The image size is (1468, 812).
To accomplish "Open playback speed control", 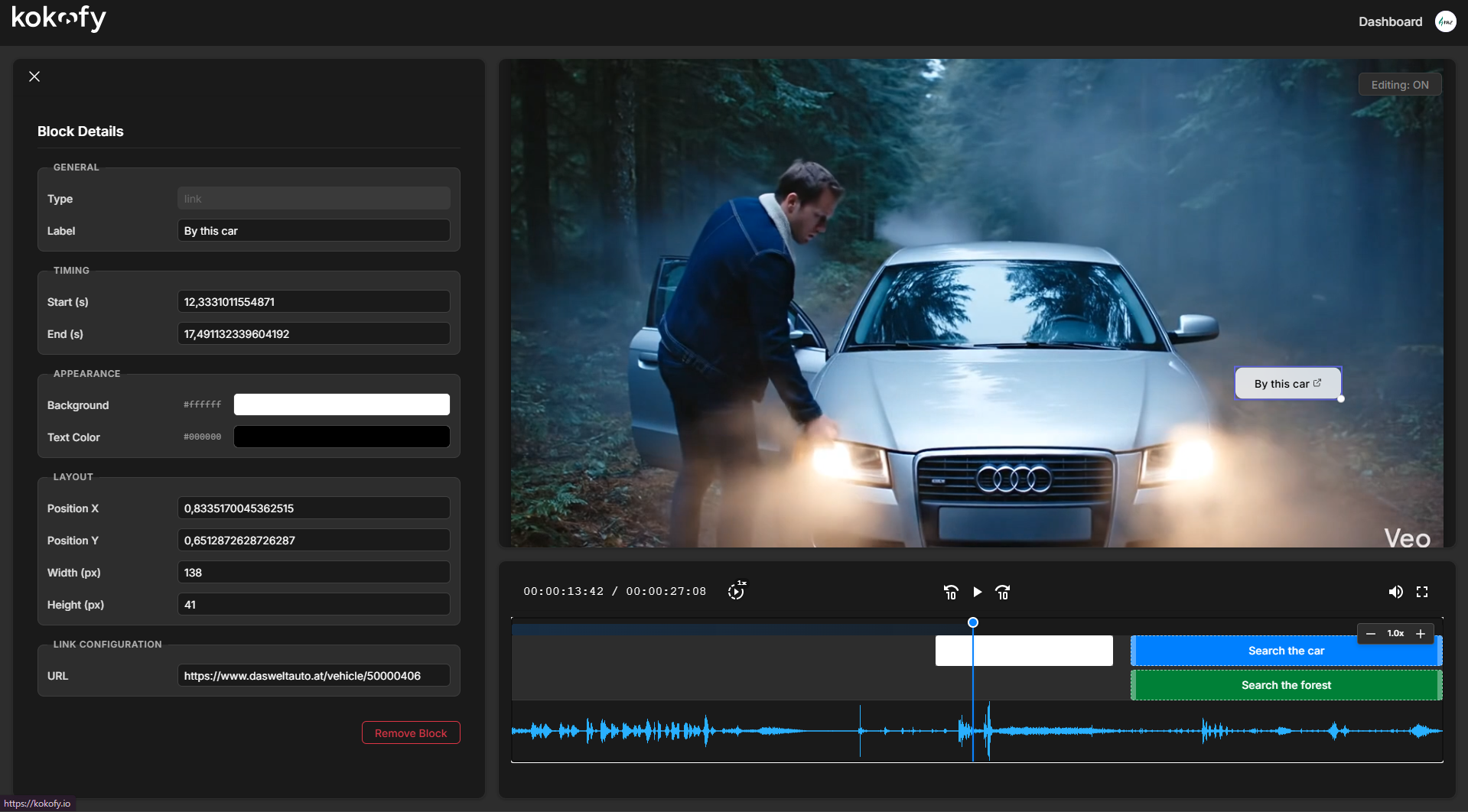I will (x=736, y=591).
